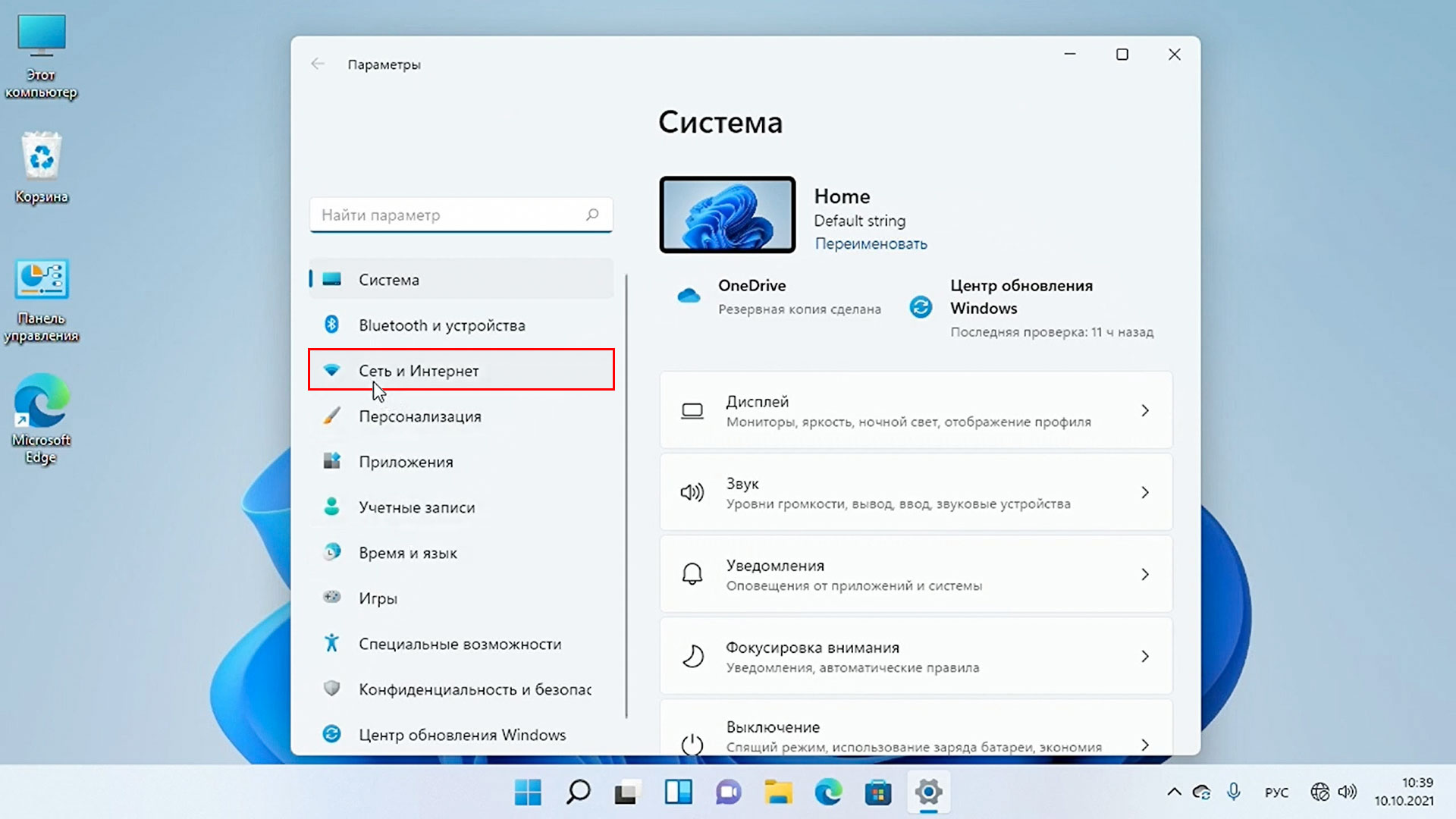Click the gamepad icon for Игры
The height and width of the screenshot is (819, 1456).
pos(331,598)
